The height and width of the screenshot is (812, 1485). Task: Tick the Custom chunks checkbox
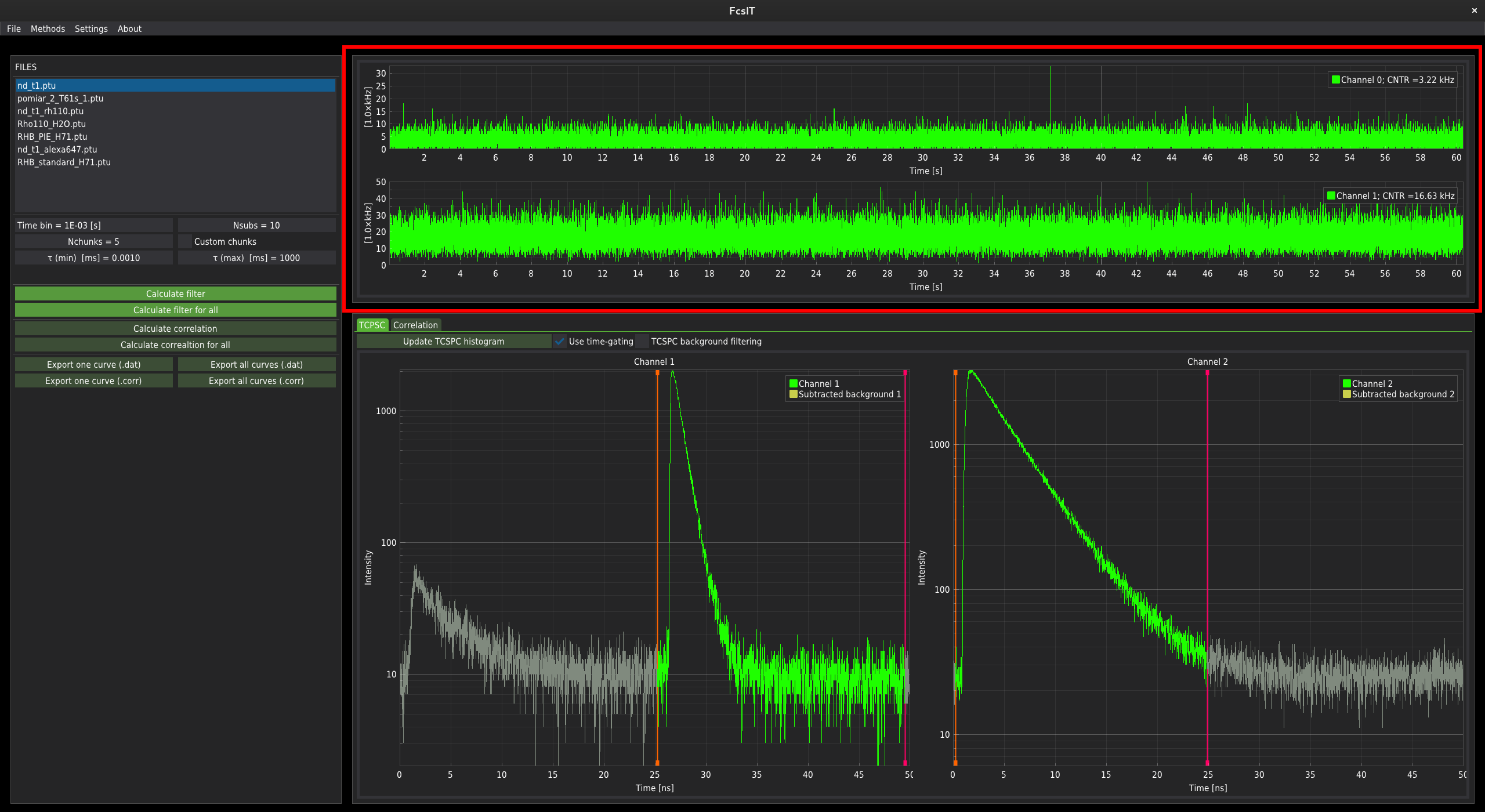[186, 242]
